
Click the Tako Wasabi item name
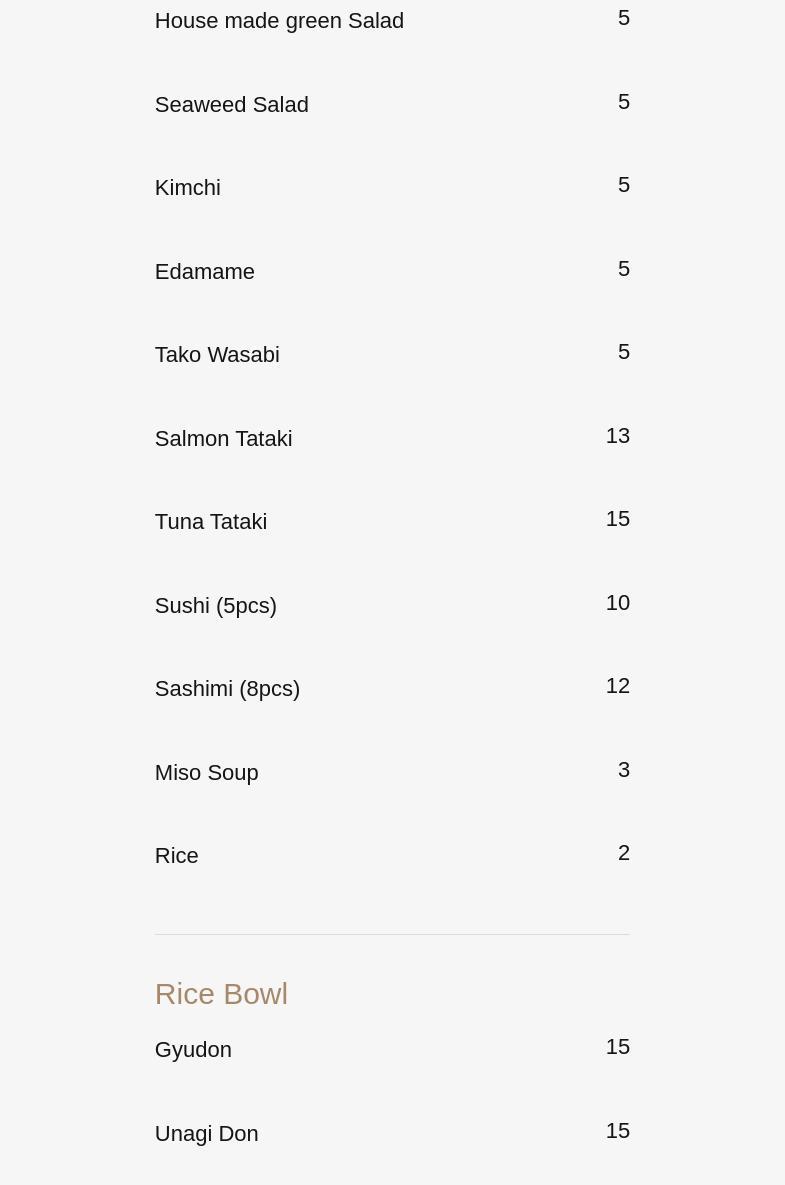coord(216,355)
